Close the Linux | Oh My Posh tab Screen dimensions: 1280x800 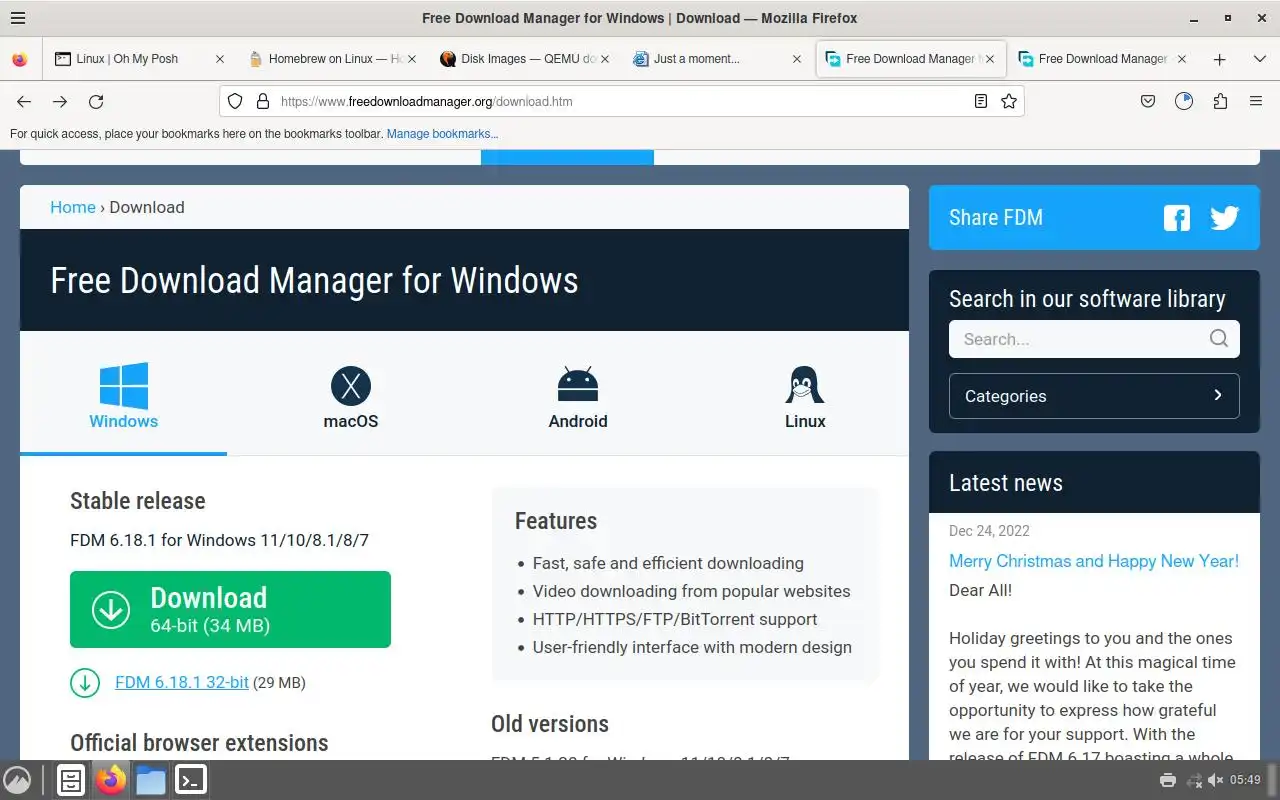220,59
